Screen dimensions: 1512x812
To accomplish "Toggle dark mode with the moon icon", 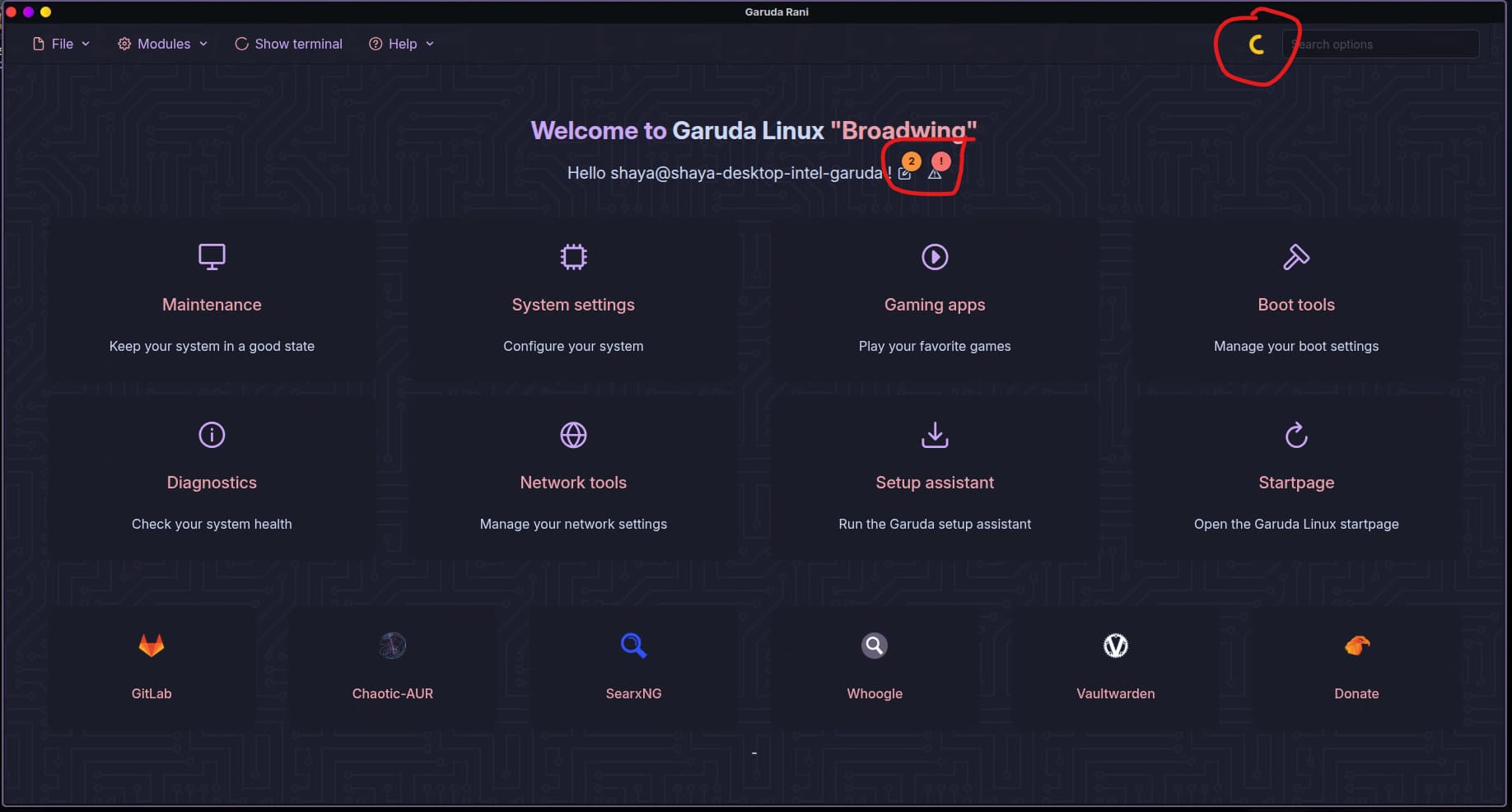I will point(1256,44).
